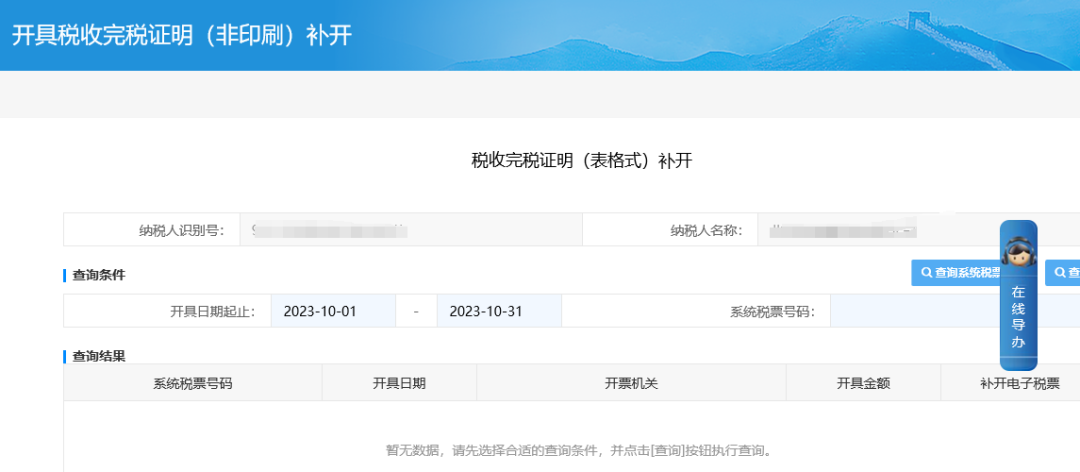1080x472 pixels.
Task: Select the 补开电子税票 column header
Action: tap(1010, 383)
